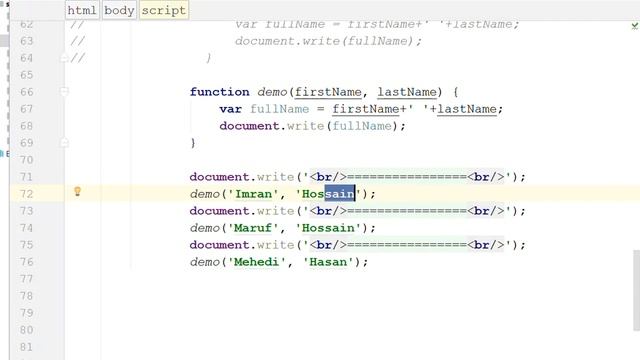Click the fold end marker at line 69
This screenshot has width=640, height=360.
pos(64,142)
